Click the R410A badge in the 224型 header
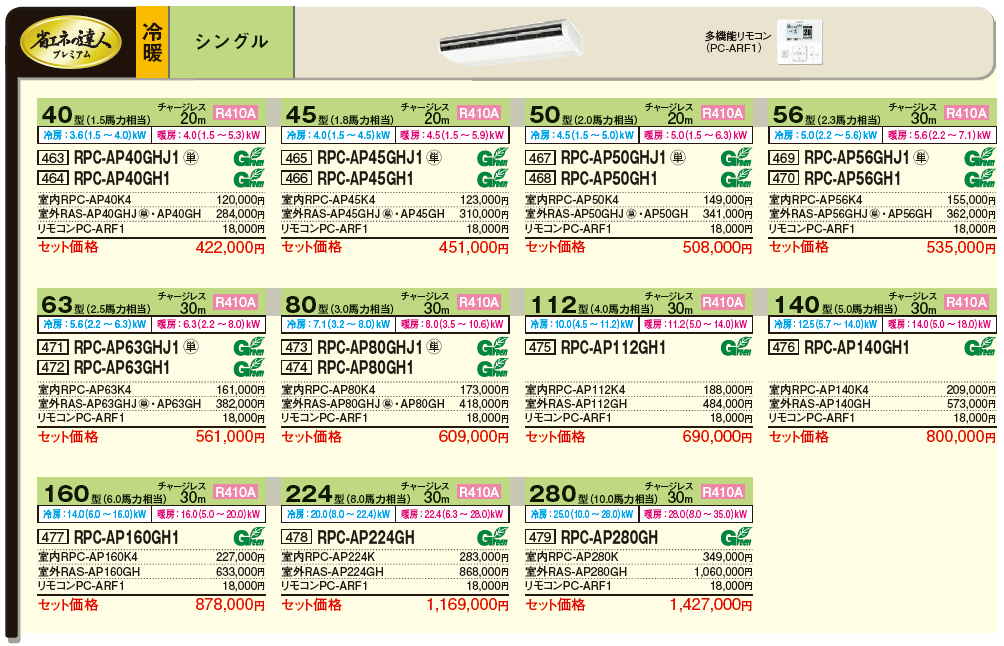Viewport: 1004px width, 646px height. pos(480,492)
